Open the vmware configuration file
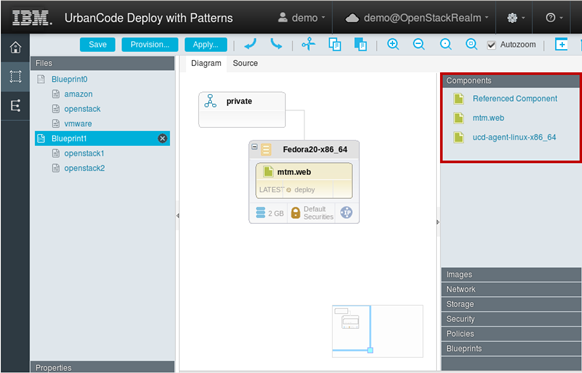The image size is (582, 373). [x=78, y=124]
